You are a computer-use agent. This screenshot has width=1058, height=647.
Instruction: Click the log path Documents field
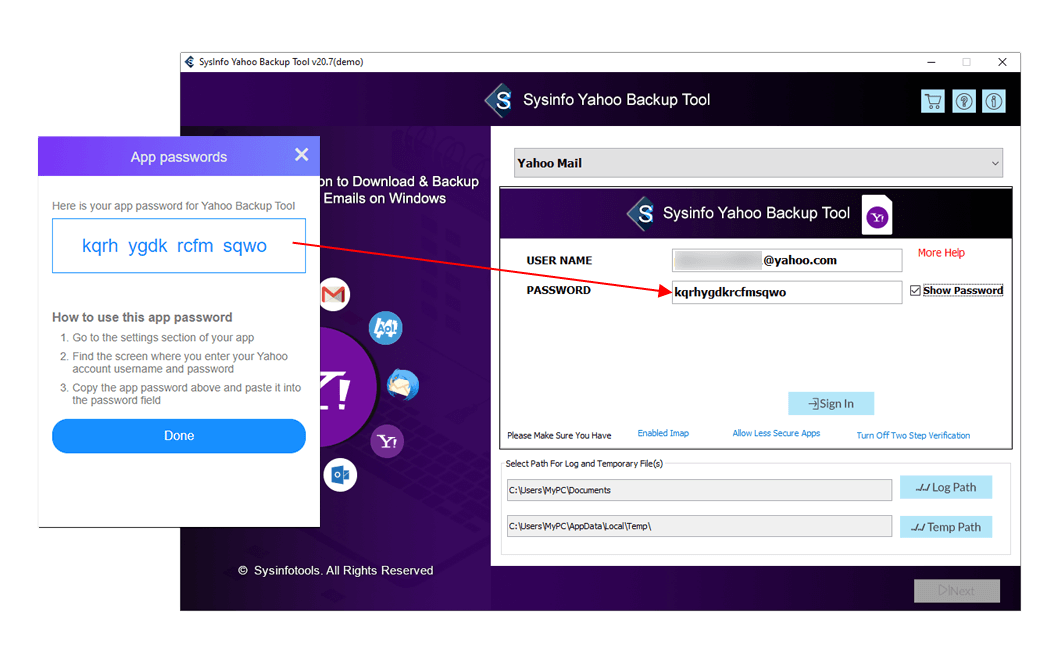(699, 490)
